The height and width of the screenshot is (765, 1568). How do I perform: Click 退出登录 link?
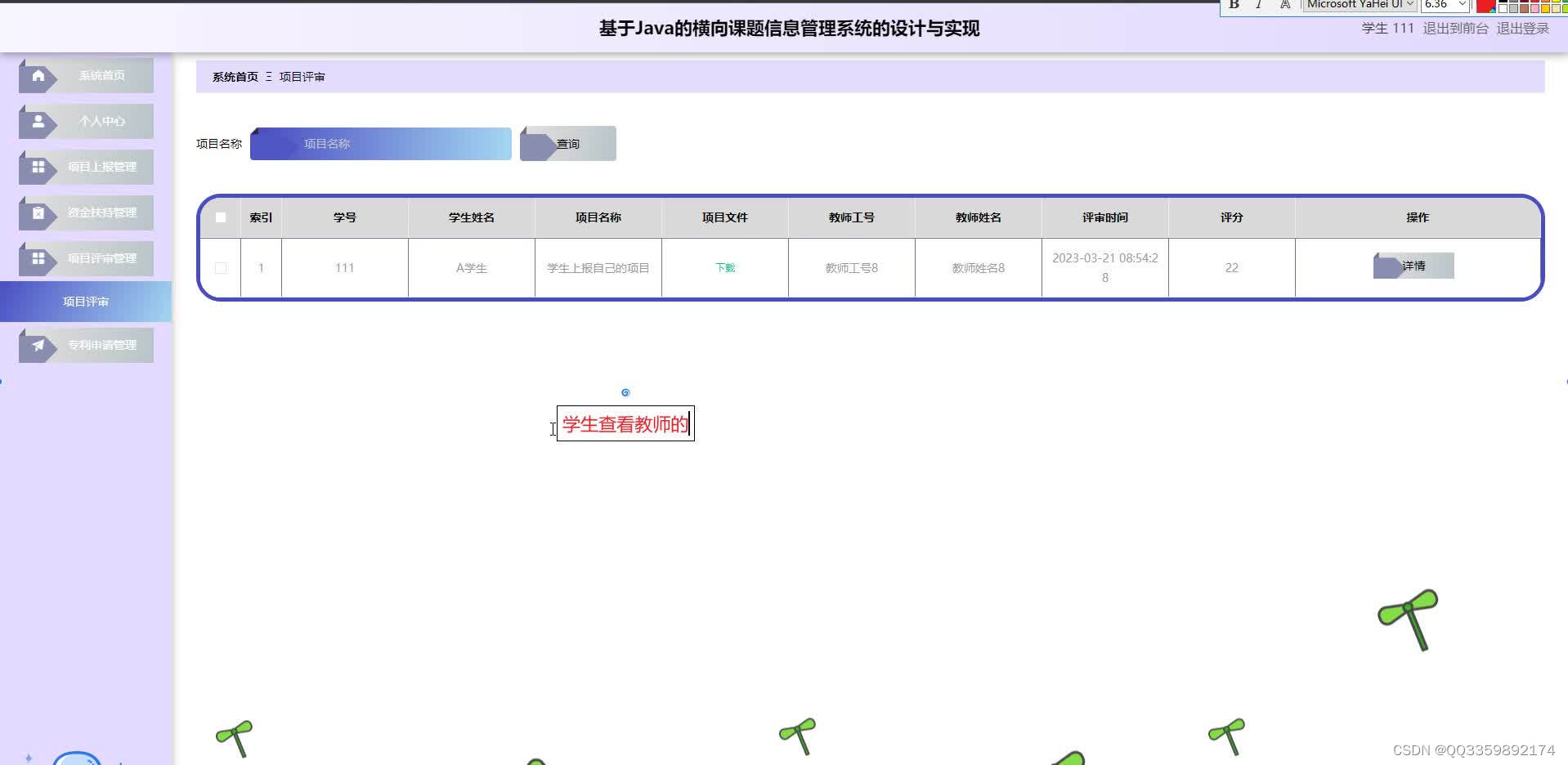[1523, 29]
